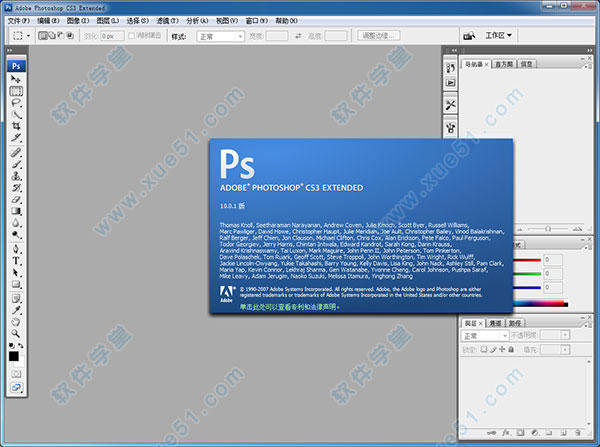Open the 工作区 workspace dropdown
Image resolution: width=600 pixels, height=447 pixels.
[x=498, y=35]
